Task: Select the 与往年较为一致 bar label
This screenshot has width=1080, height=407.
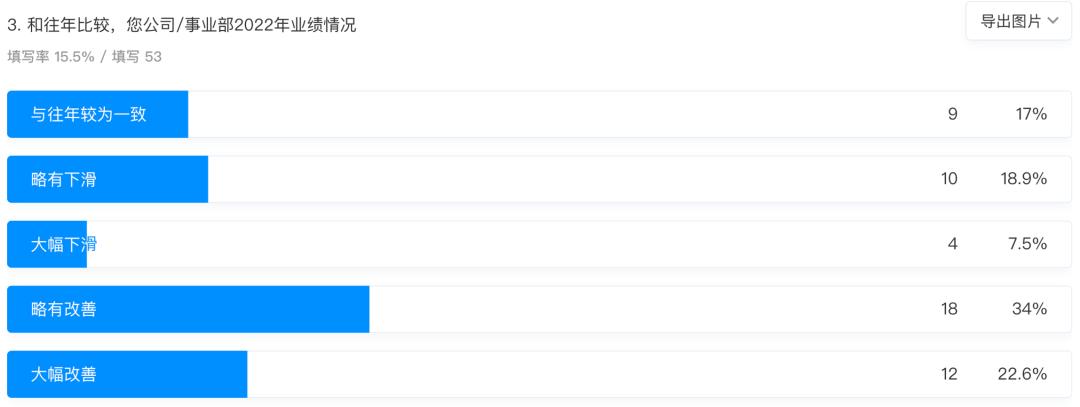Action: [89, 114]
